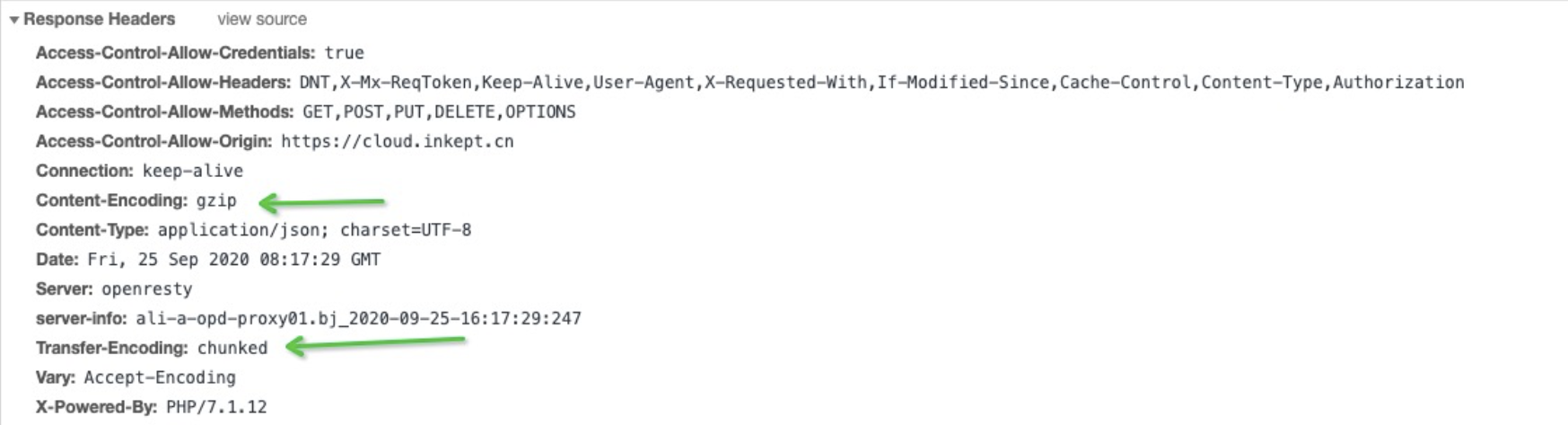This screenshot has height=425, width=1568.
Task: Select the application/json charset value
Action: click(314, 230)
